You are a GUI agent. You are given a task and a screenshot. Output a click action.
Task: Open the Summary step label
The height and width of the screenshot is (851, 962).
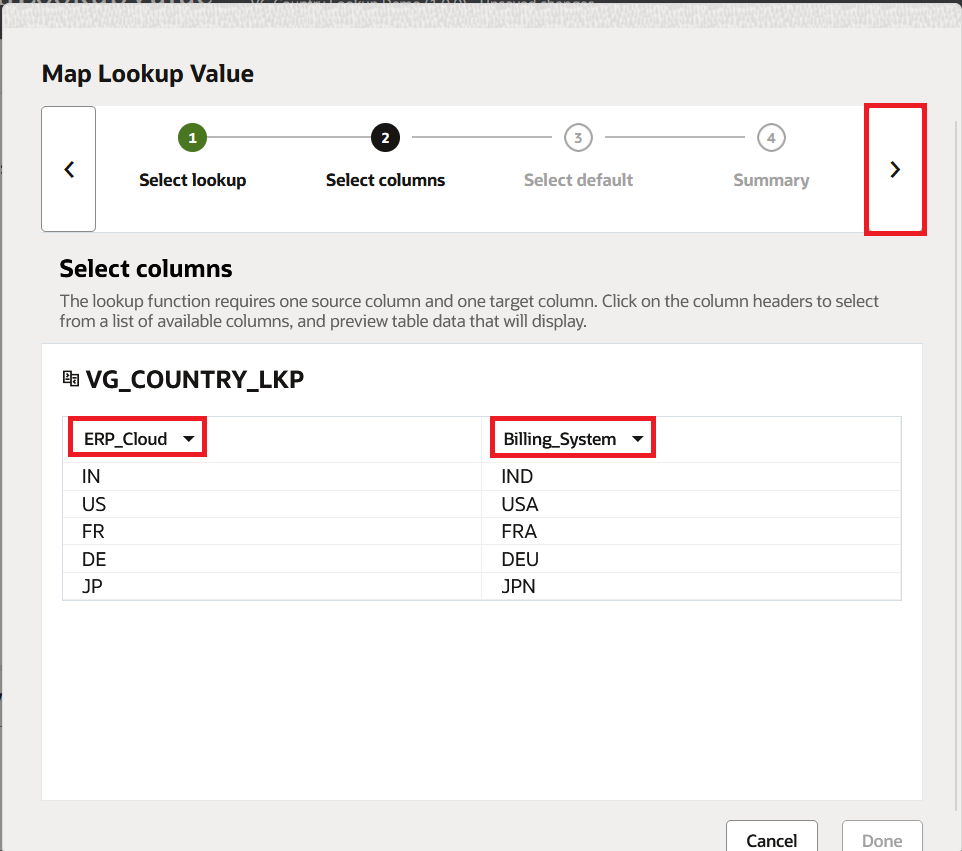pos(771,181)
